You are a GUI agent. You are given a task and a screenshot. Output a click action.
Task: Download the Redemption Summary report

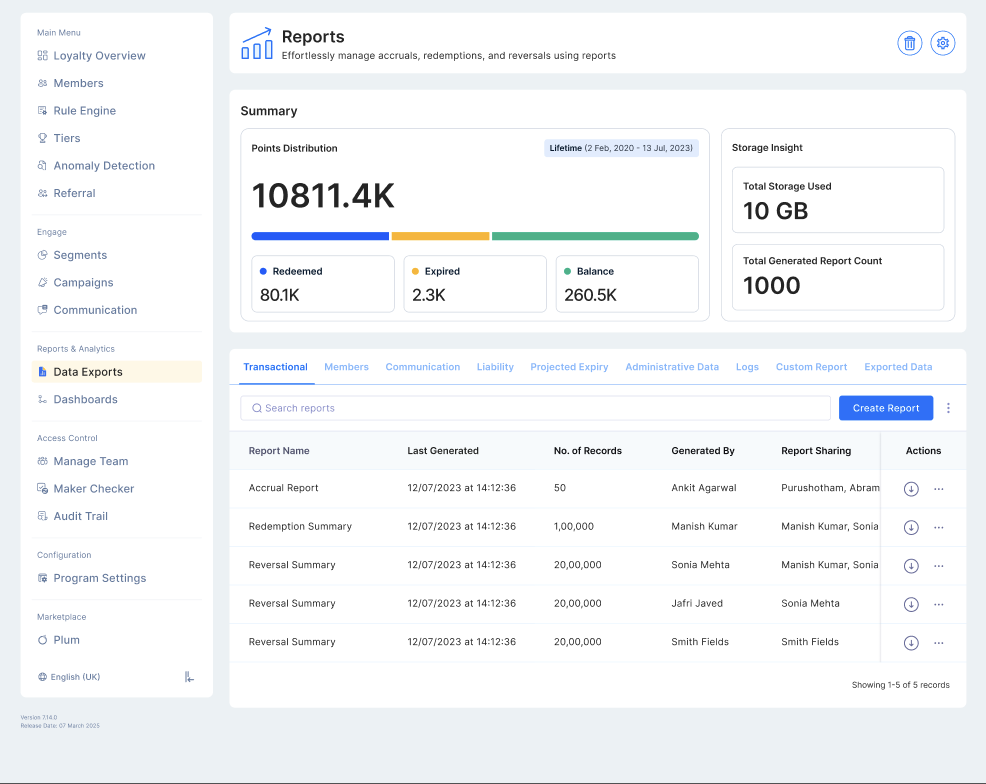point(911,527)
